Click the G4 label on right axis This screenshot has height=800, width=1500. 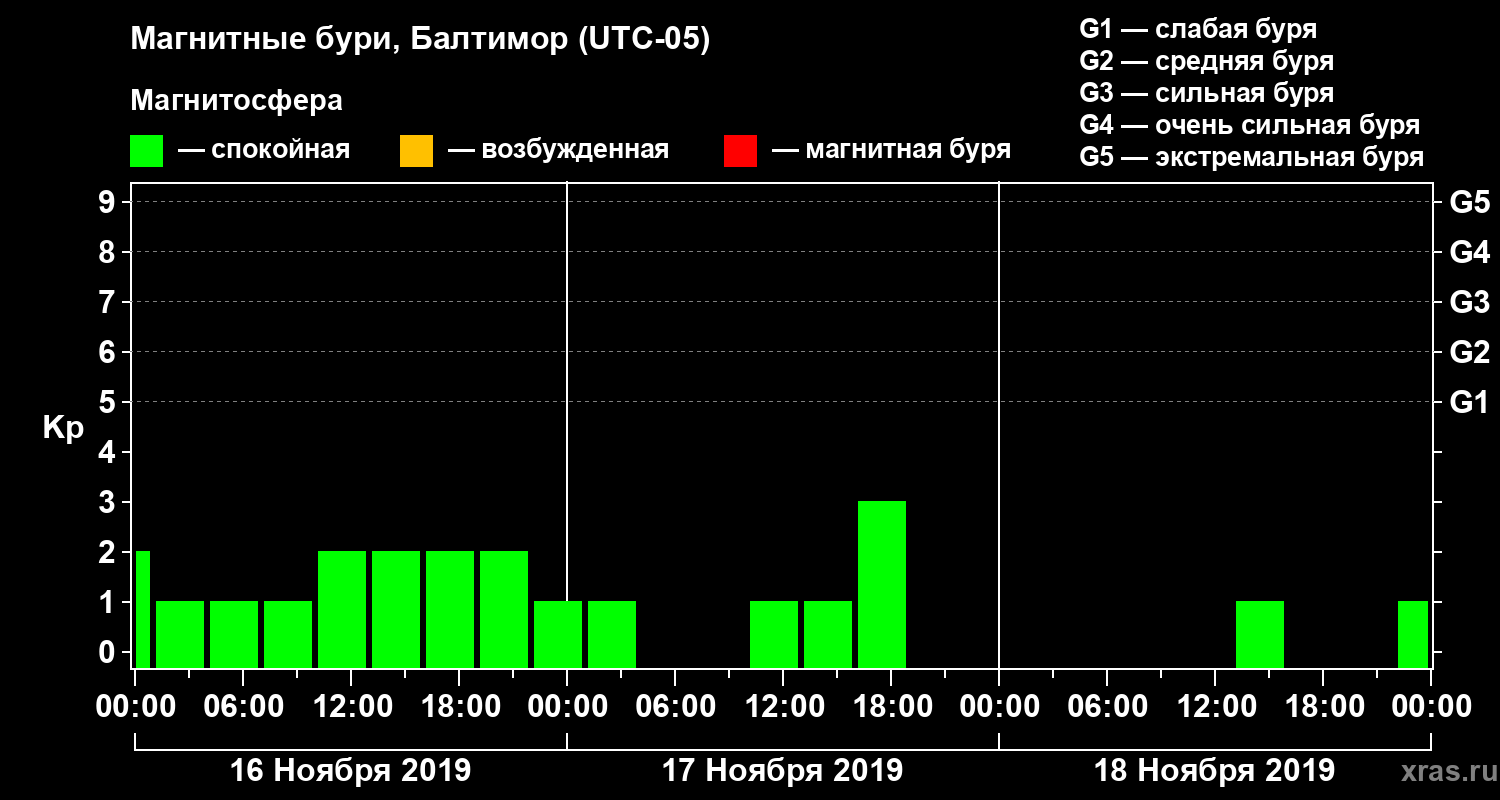point(1469,252)
